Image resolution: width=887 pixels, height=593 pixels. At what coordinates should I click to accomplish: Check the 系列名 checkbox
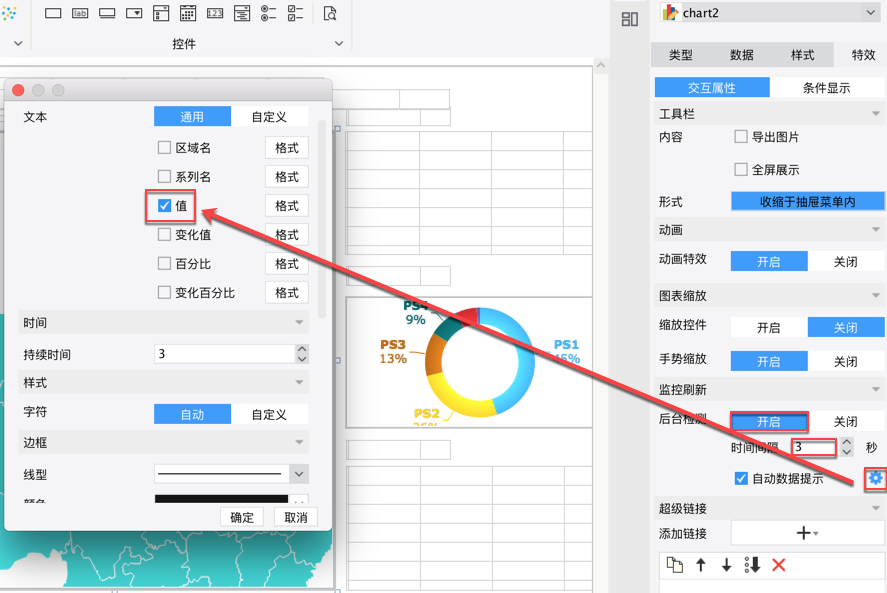click(x=164, y=177)
